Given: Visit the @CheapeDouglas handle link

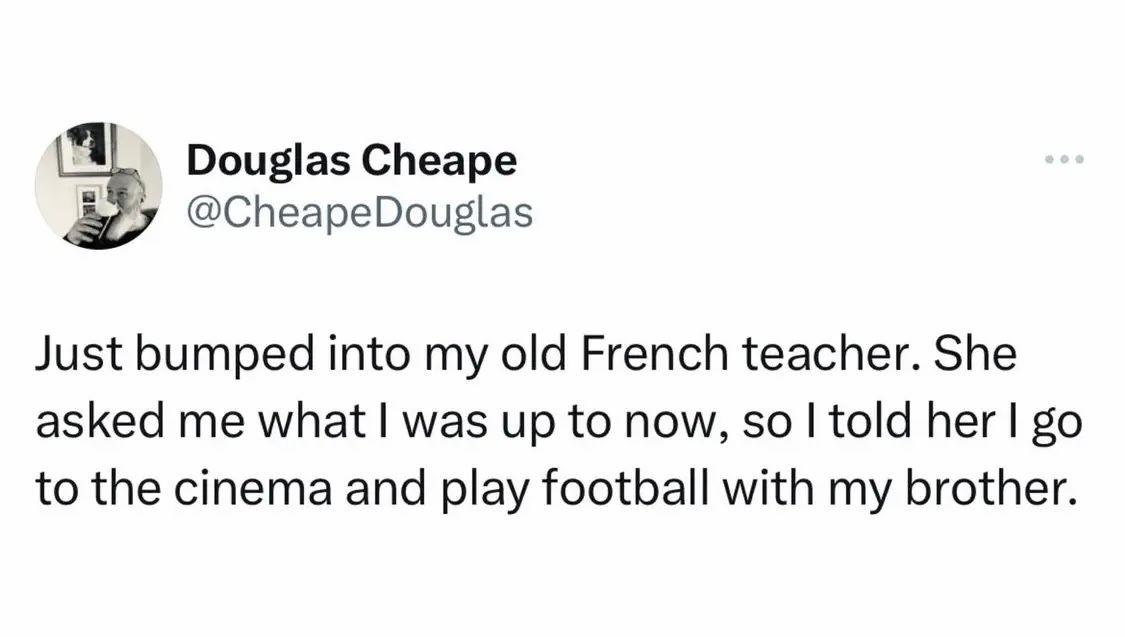Looking at the screenshot, I should 359,213.
